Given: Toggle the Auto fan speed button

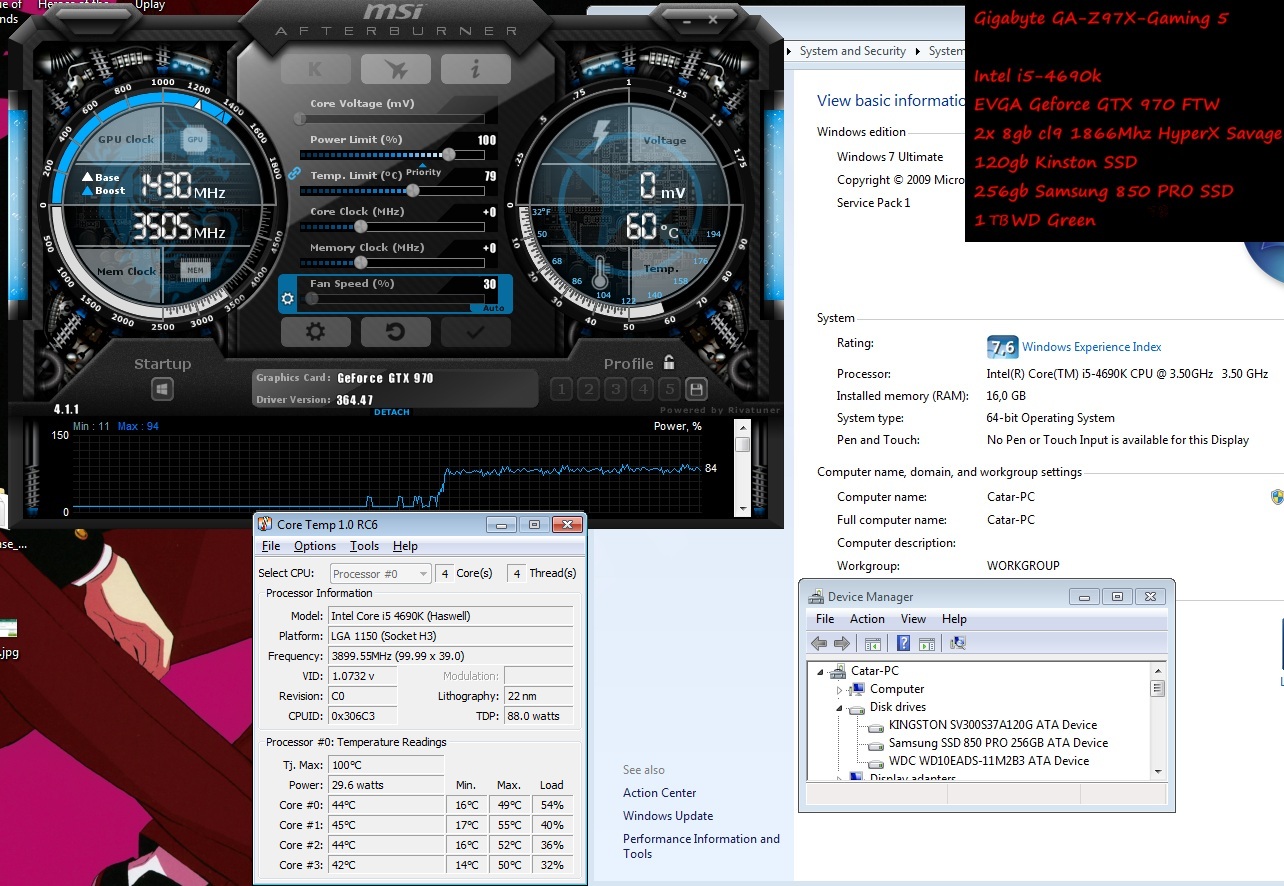Looking at the screenshot, I should pyautogui.click(x=492, y=308).
